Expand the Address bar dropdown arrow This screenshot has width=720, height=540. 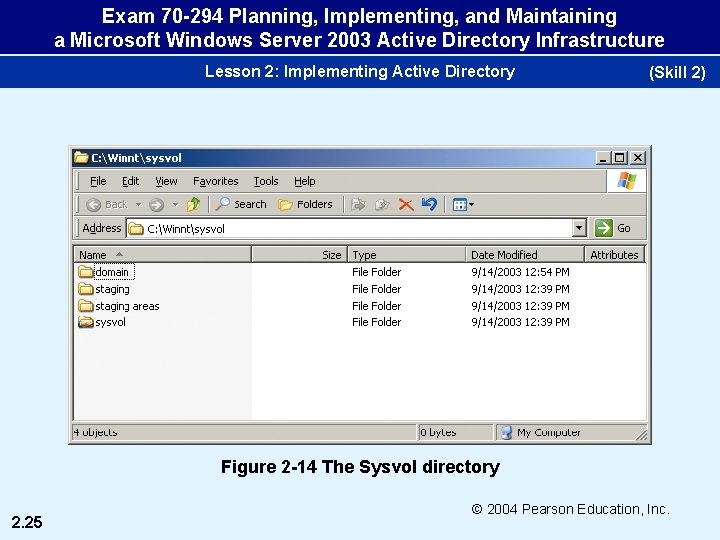click(x=579, y=228)
